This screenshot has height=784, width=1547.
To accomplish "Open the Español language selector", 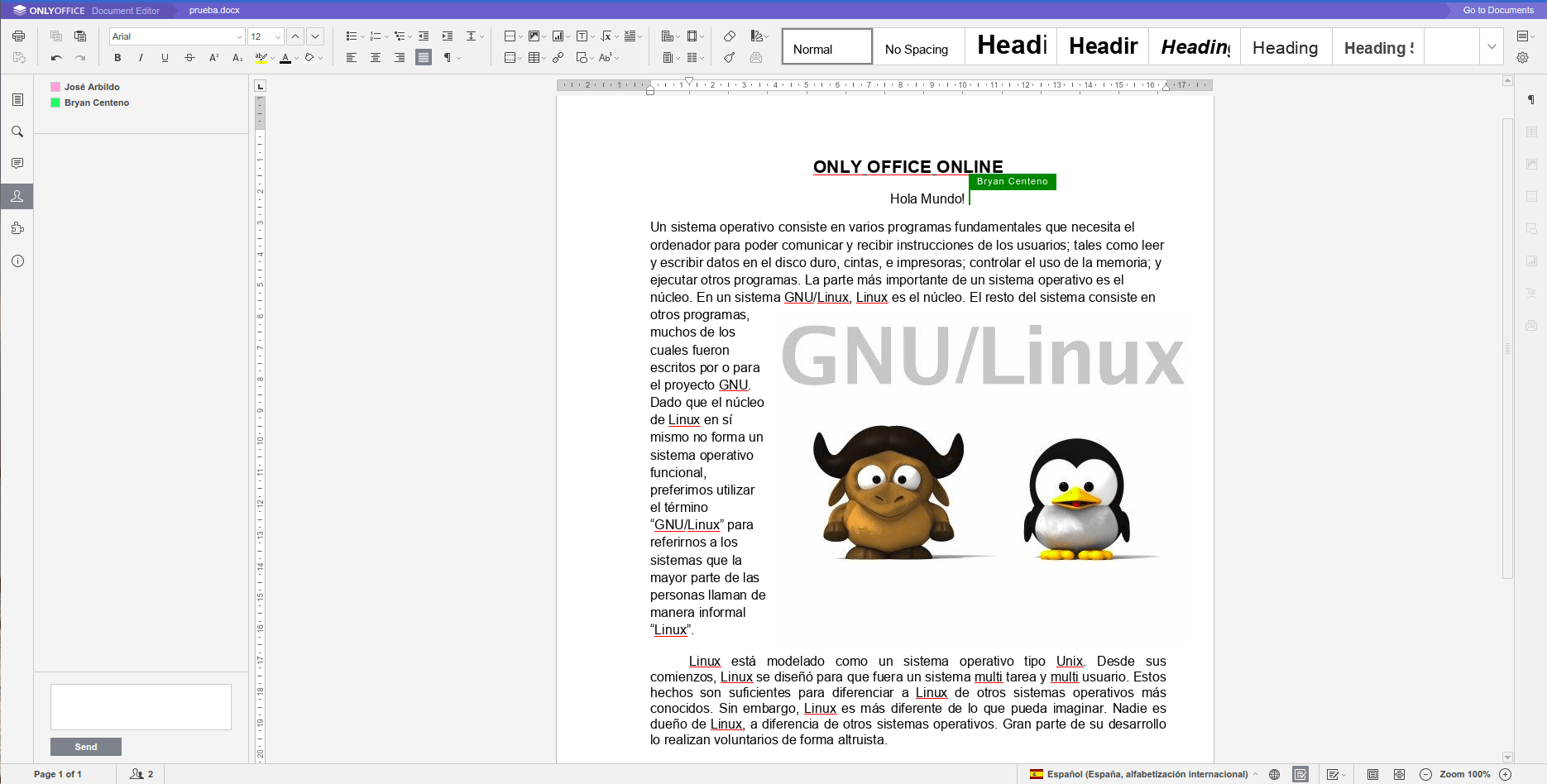I will click(1143, 774).
